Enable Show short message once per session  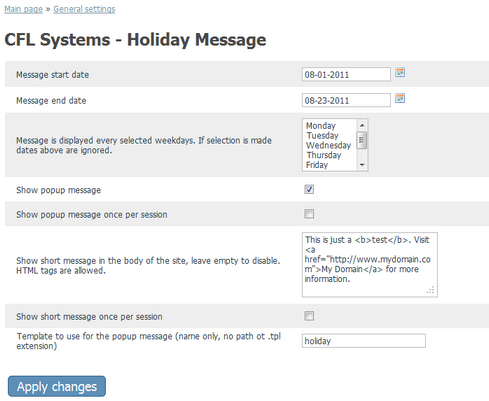click(309, 316)
